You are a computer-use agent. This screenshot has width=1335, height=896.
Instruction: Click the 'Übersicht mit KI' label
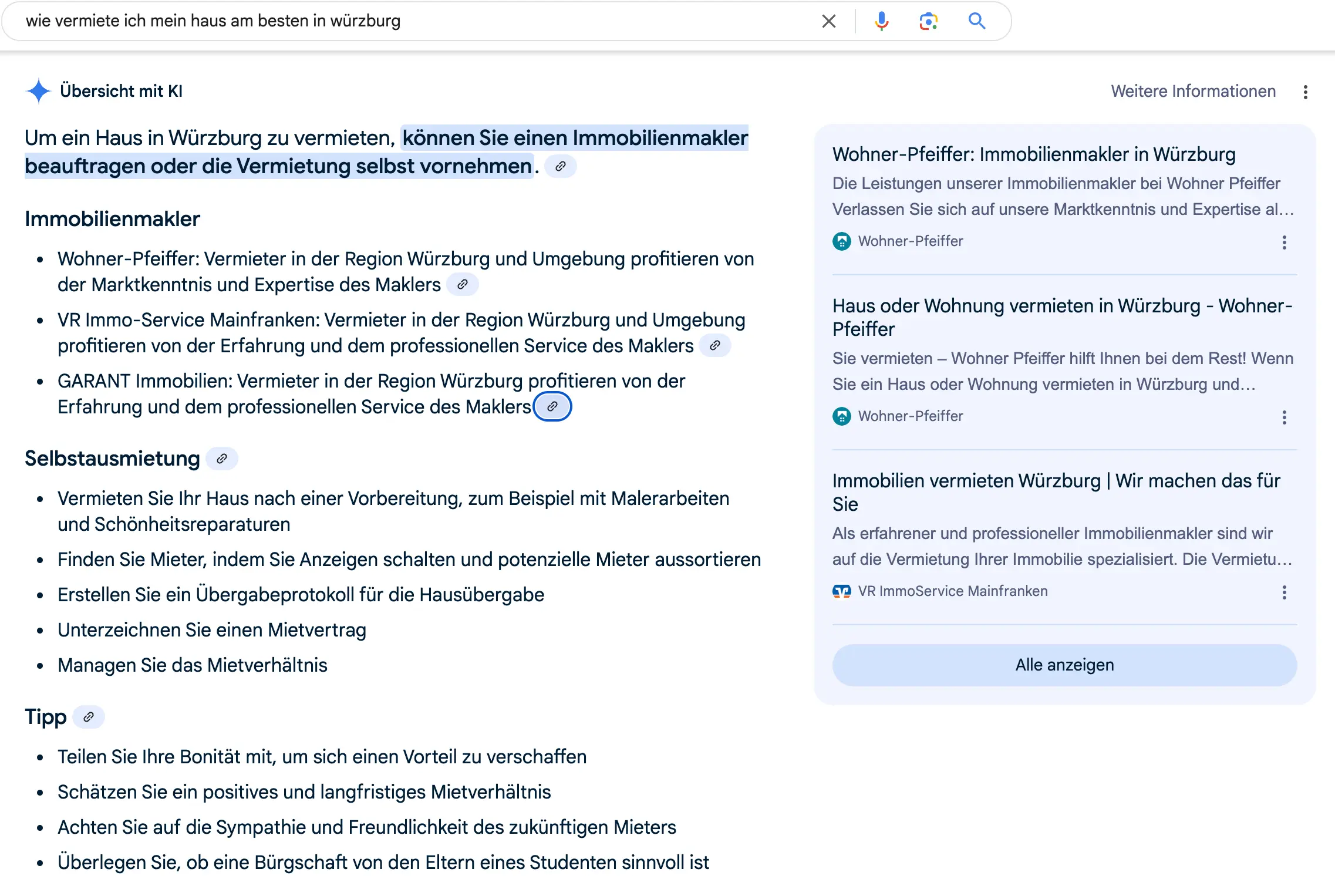point(122,91)
